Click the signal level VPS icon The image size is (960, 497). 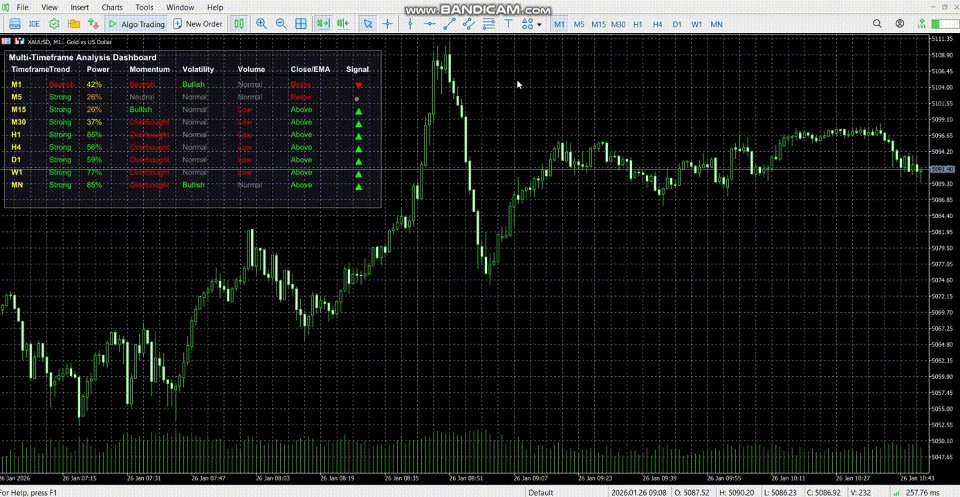pos(921,24)
